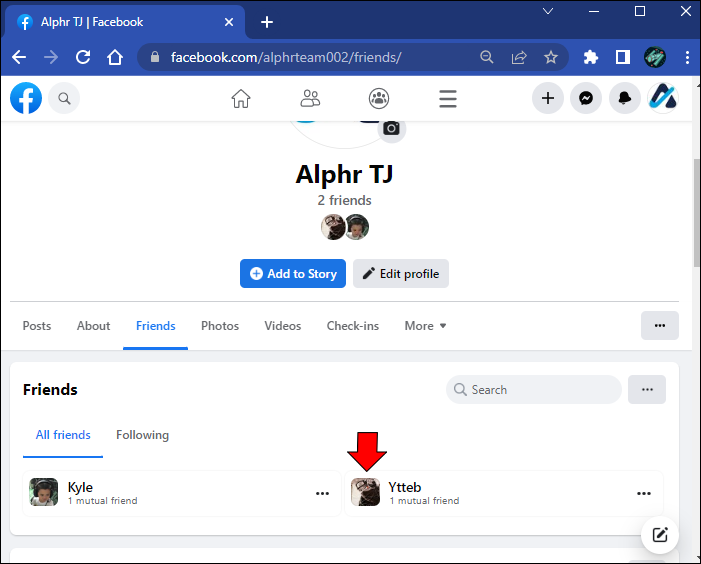Open the Facebook search magnifier button

coord(64,98)
